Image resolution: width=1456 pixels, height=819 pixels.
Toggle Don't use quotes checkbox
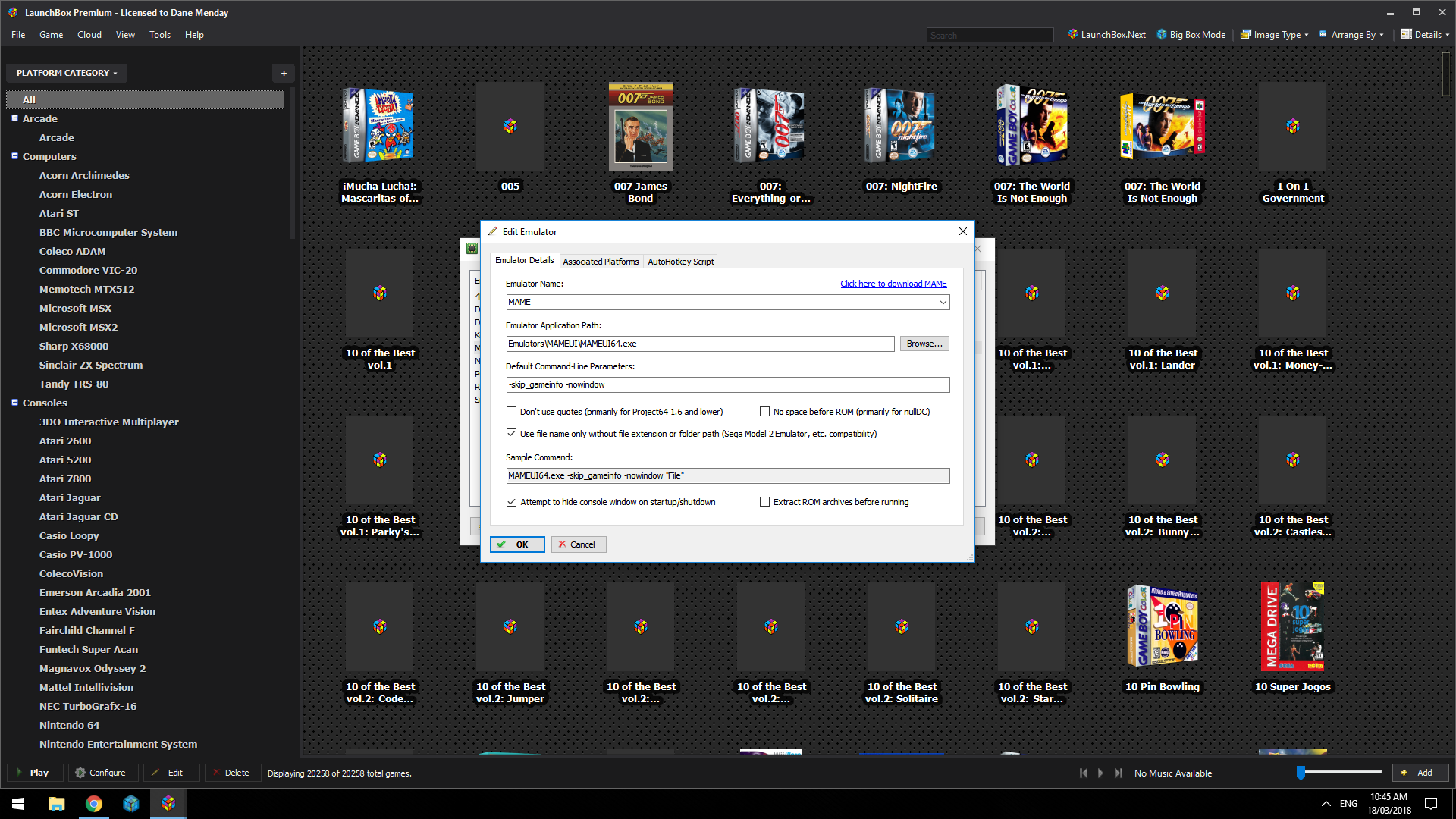click(x=511, y=412)
